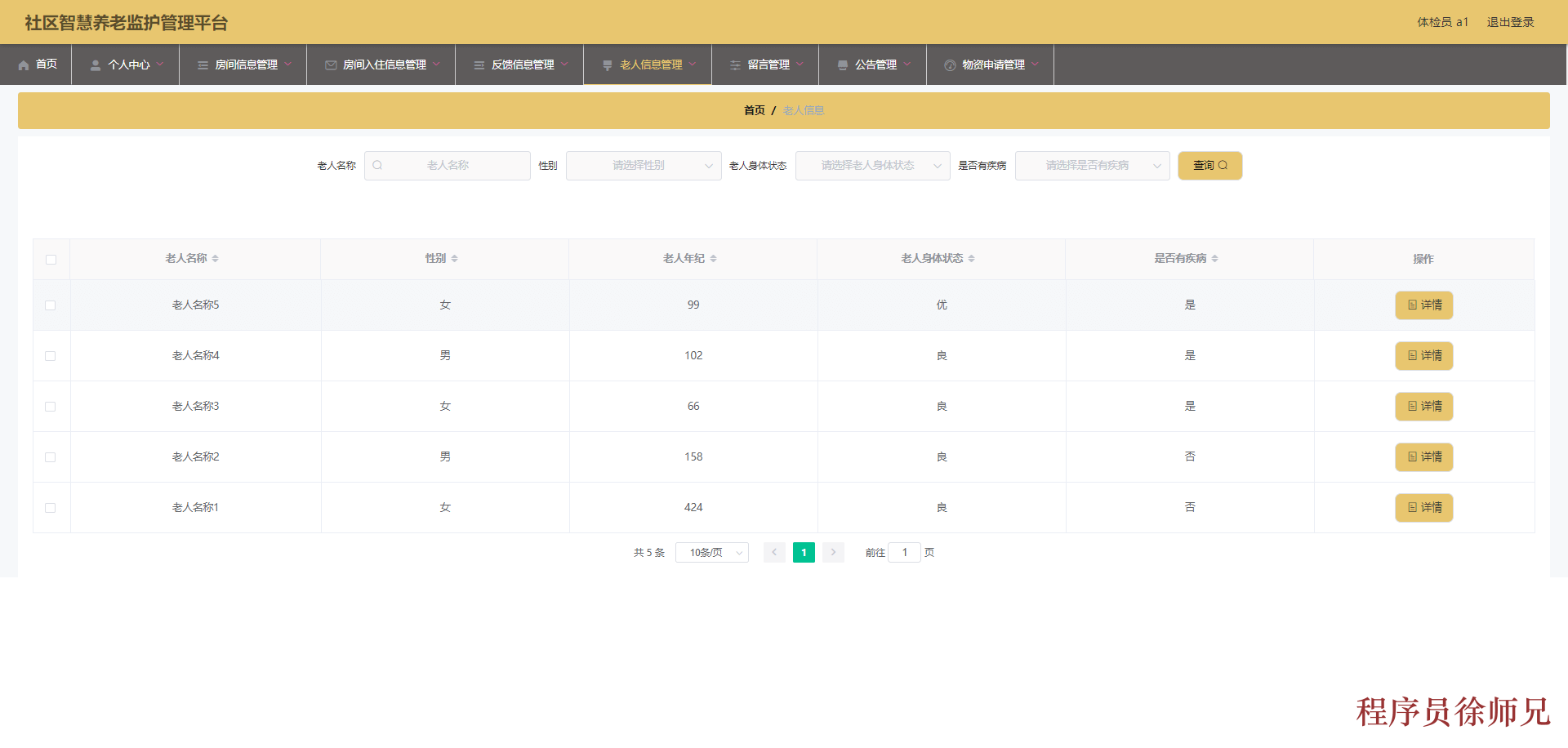Click the 查询 search button
The image size is (1568, 748).
coord(1209,165)
